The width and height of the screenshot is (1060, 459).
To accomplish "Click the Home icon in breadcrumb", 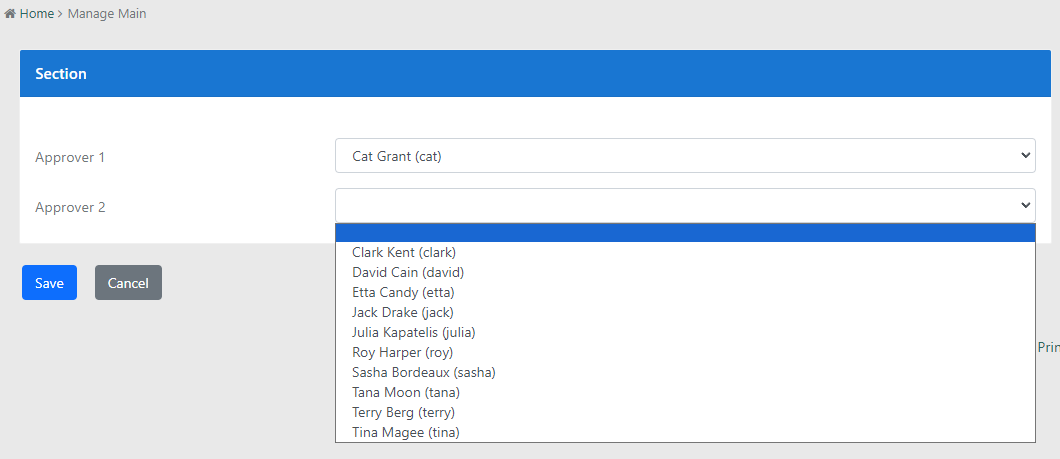I will click(10, 14).
